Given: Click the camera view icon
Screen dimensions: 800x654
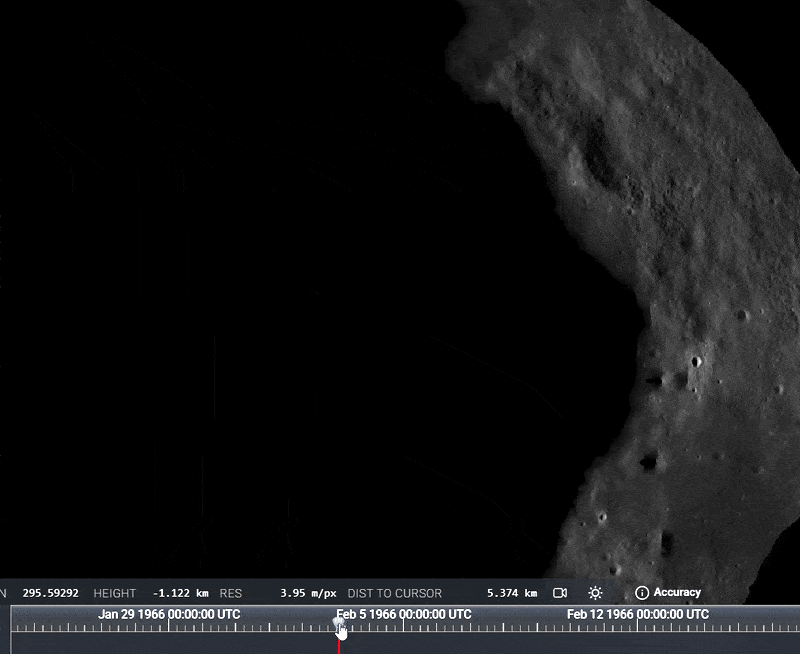Looking at the screenshot, I should coord(560,593).
